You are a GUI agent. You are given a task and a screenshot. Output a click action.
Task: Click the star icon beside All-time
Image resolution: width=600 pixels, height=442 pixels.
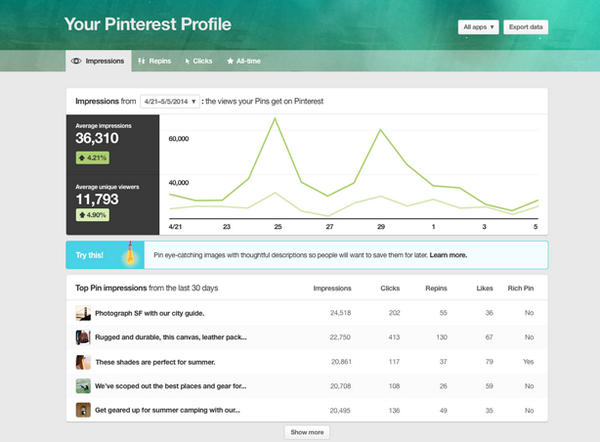[x=230, y=61]
